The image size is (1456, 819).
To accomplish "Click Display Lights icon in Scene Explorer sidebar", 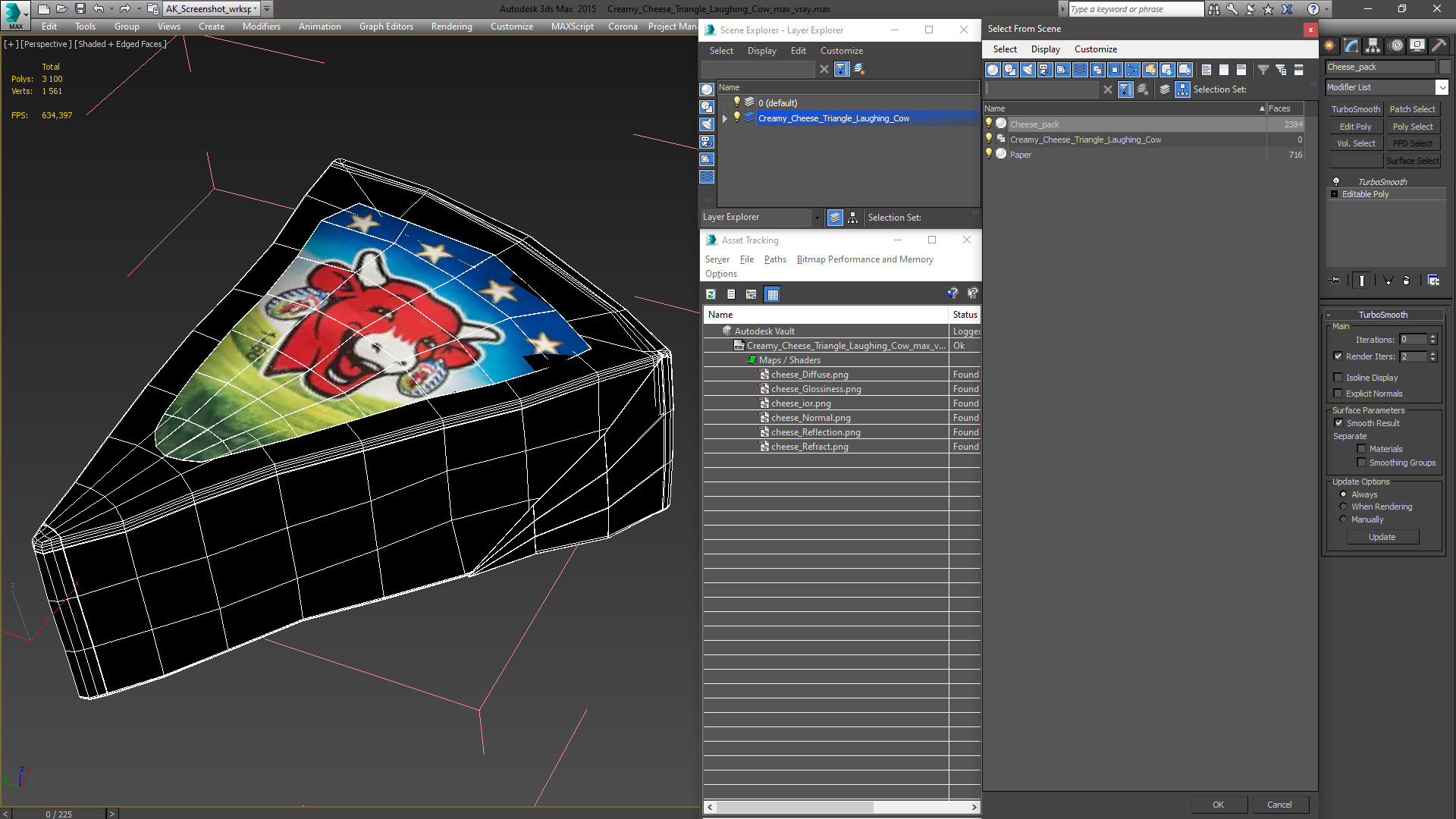I will [707, 124].
